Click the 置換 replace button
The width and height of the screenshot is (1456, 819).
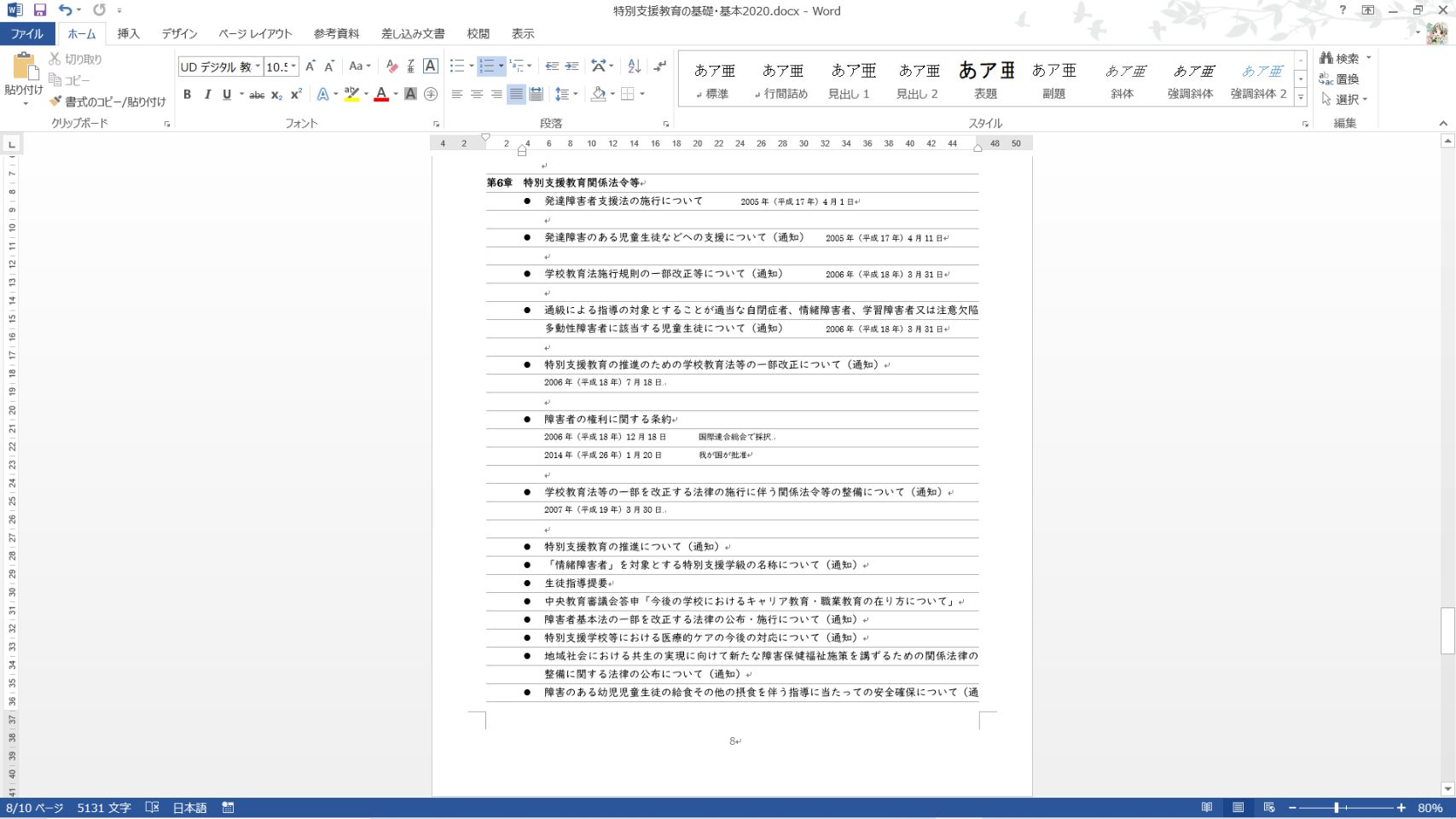(x=1340, y=79)
